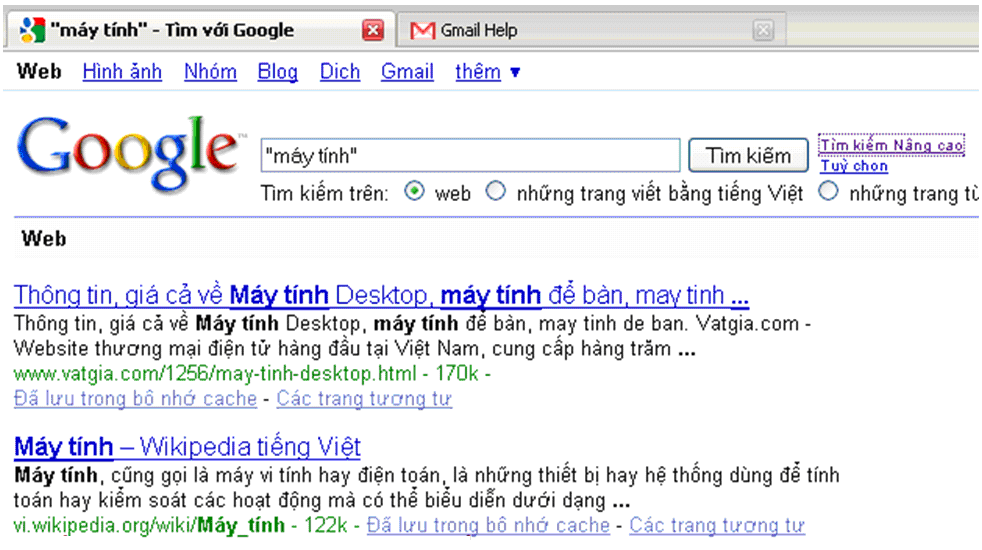
Task: Open cached copy of the Wikipedia result
Action: pos(488,525)
